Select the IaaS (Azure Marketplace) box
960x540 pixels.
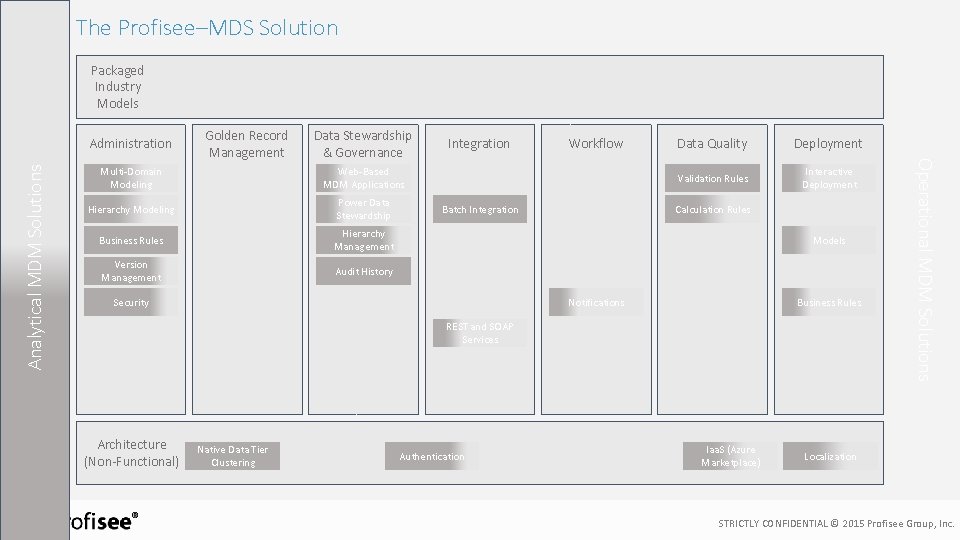coord(730,456)
